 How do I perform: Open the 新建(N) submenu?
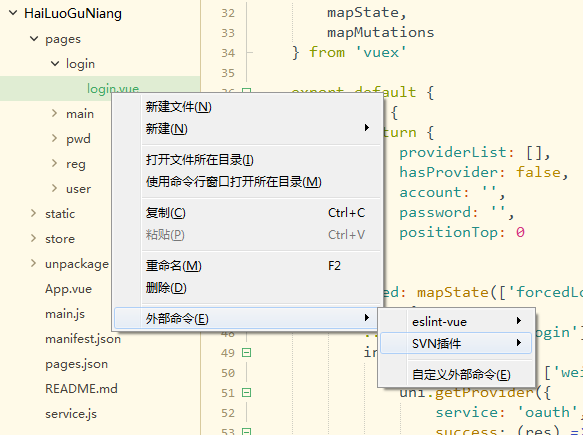click(x=247, y=129)
